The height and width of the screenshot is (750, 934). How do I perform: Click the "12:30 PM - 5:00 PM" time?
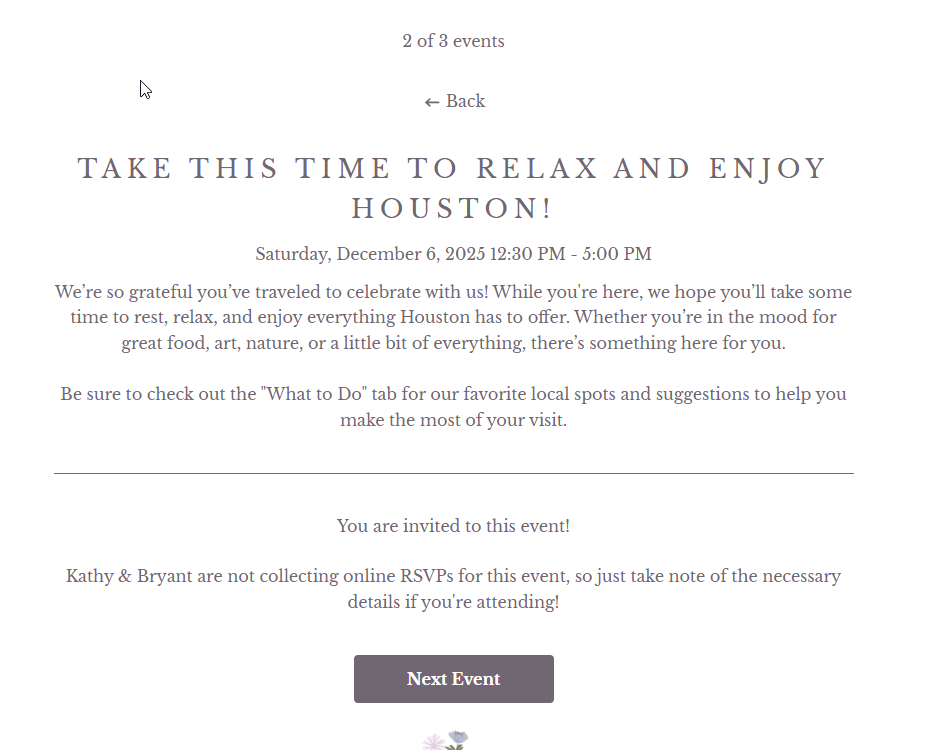(570, 254)
